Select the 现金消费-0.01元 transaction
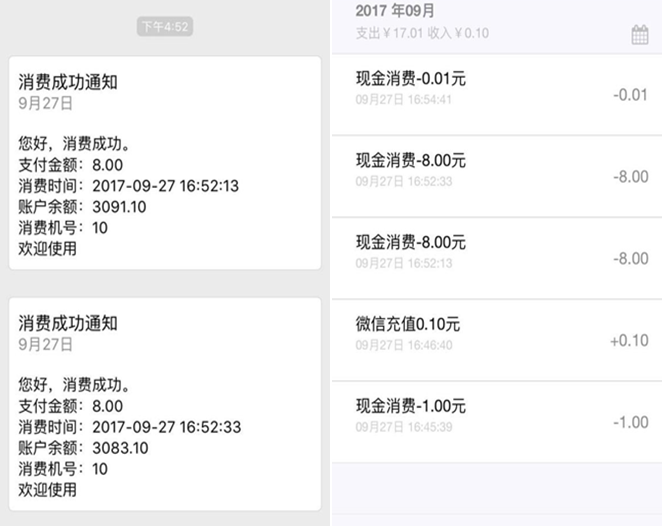This screenshot has height=526, width=663. point(497,95)
